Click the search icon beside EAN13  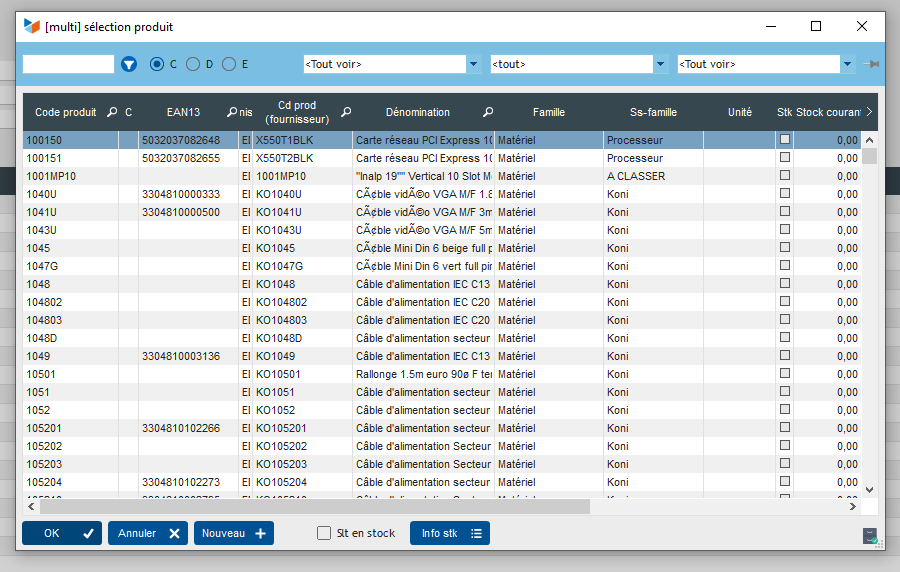231,112
